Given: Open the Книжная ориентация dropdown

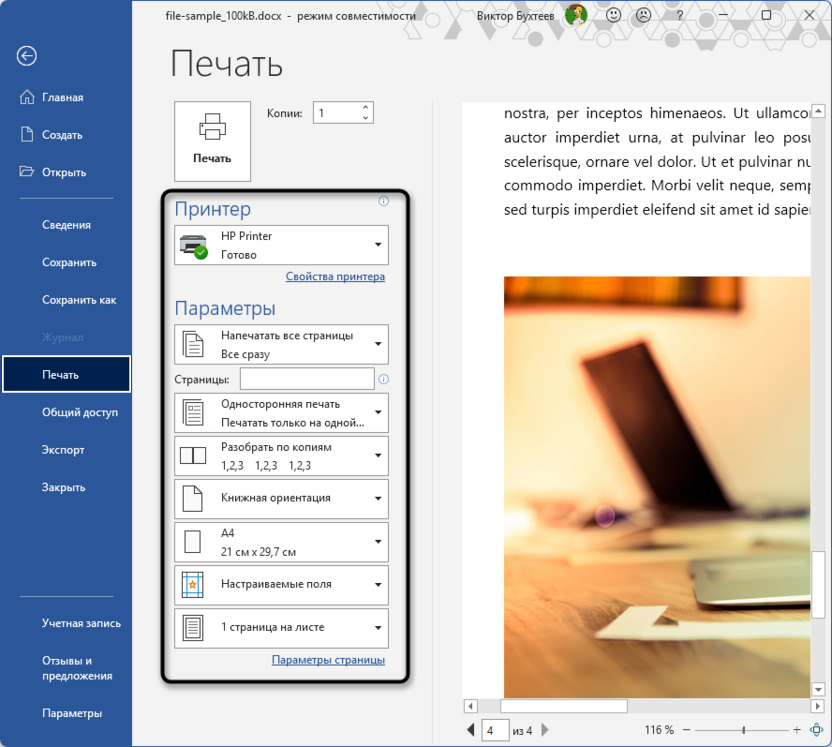Looking at the screenshot, I should tap(281, 499).
